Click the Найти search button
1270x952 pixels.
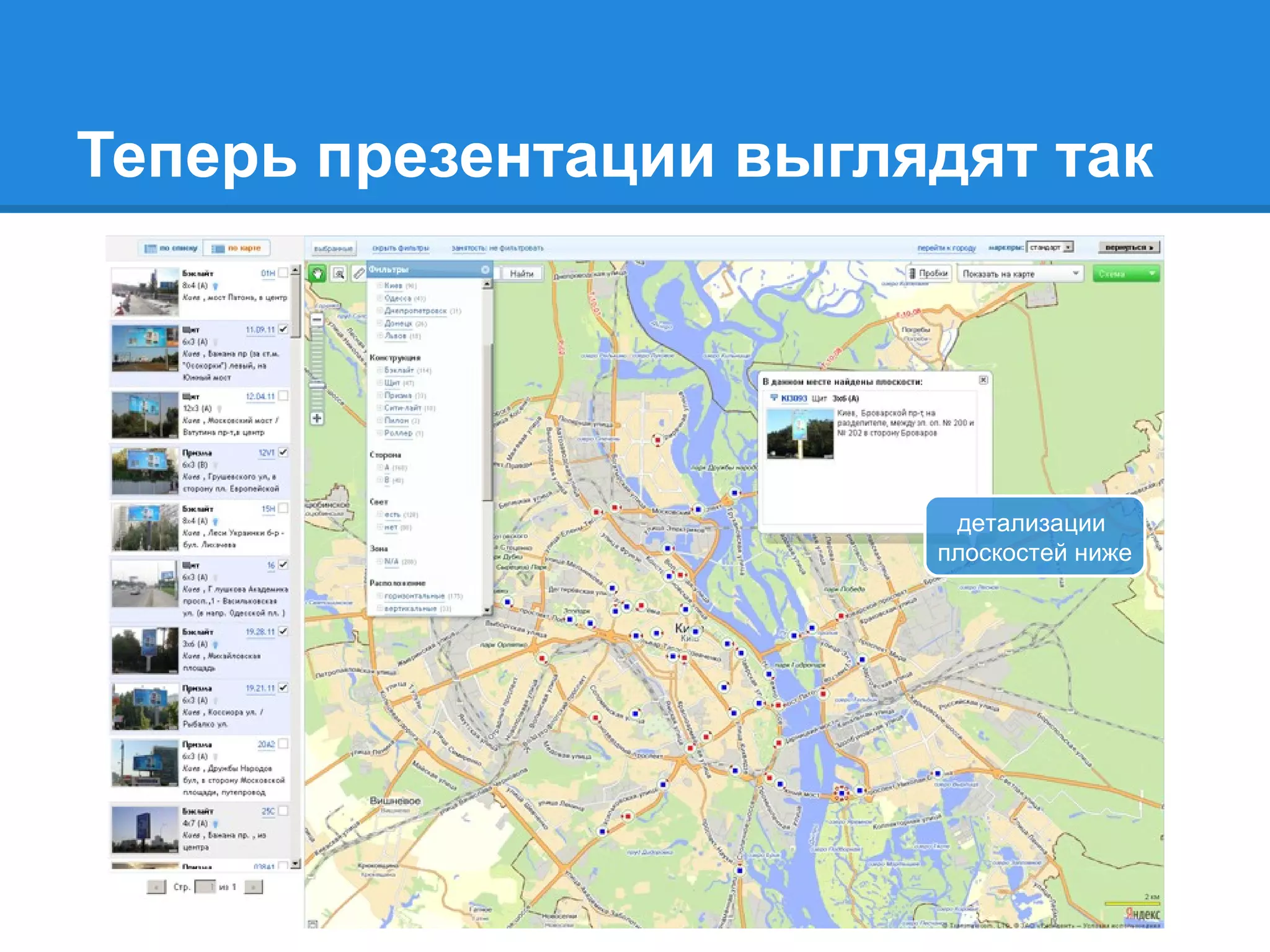pos(522,273)
